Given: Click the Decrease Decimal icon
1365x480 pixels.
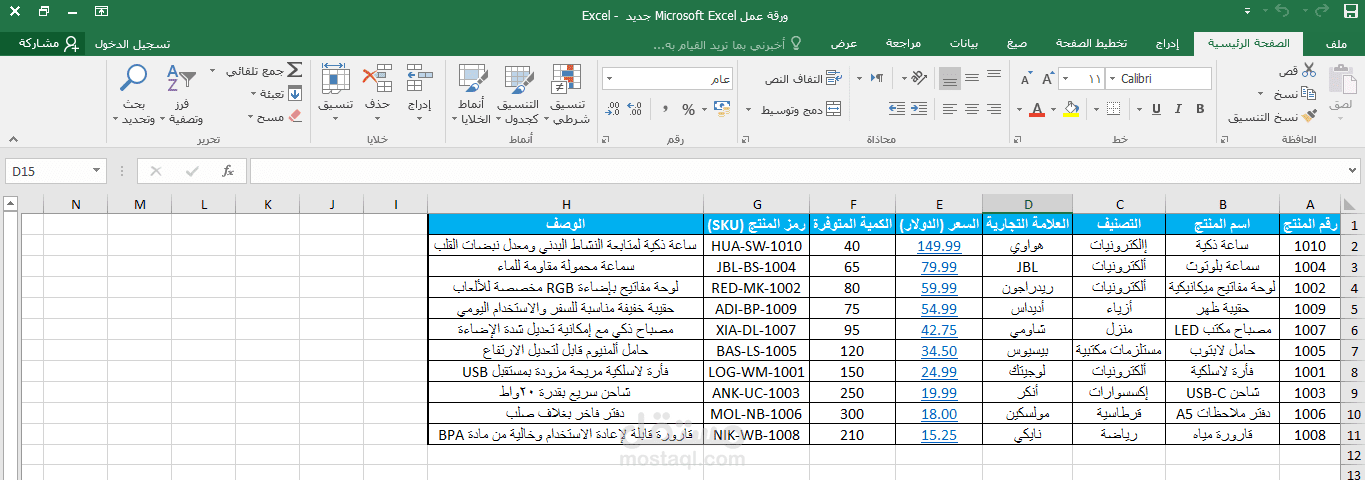Looking at the screenshot, I should coord(614,110).
